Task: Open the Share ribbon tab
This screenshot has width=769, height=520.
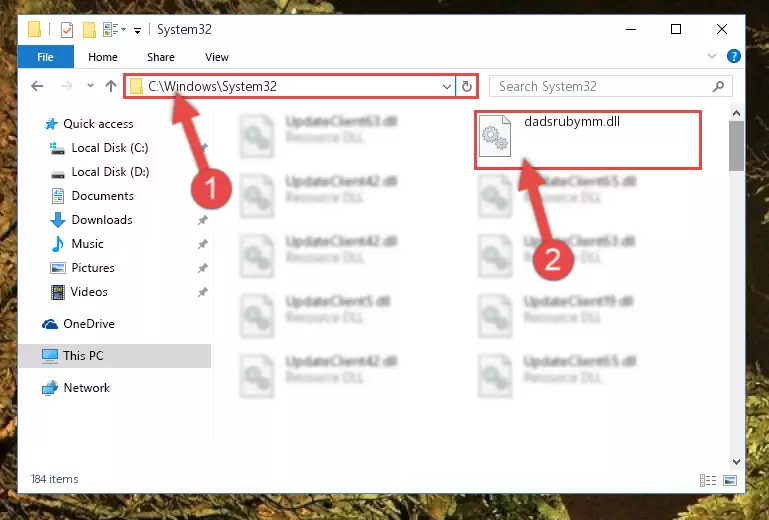Action: pyautogui.click(x=160, y=57)
